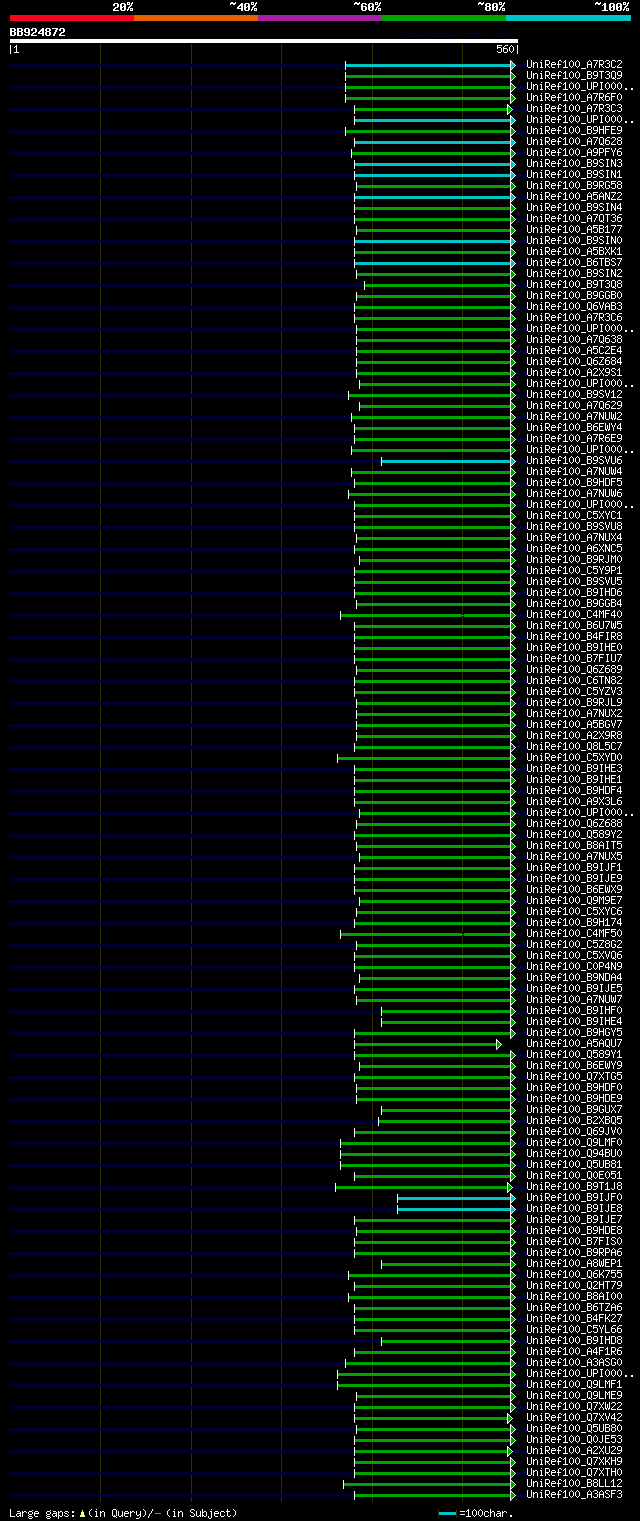Click the cyan ~100% identity legend bar
Image resolution: width=640 pixels, height=1521 pixels.
point(568,18)
